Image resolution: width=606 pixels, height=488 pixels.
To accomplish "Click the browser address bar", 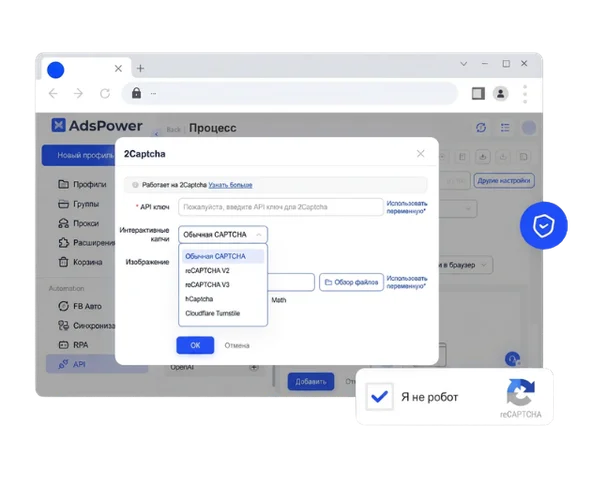I will [290, 94].
